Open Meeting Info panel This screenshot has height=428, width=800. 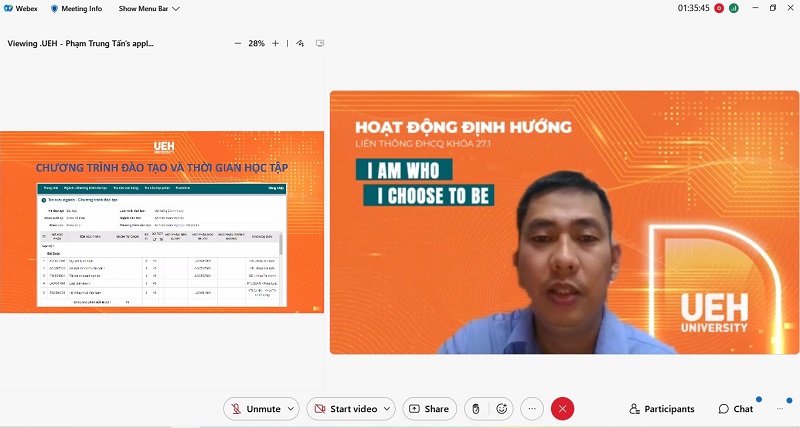(x=76, y=9)
